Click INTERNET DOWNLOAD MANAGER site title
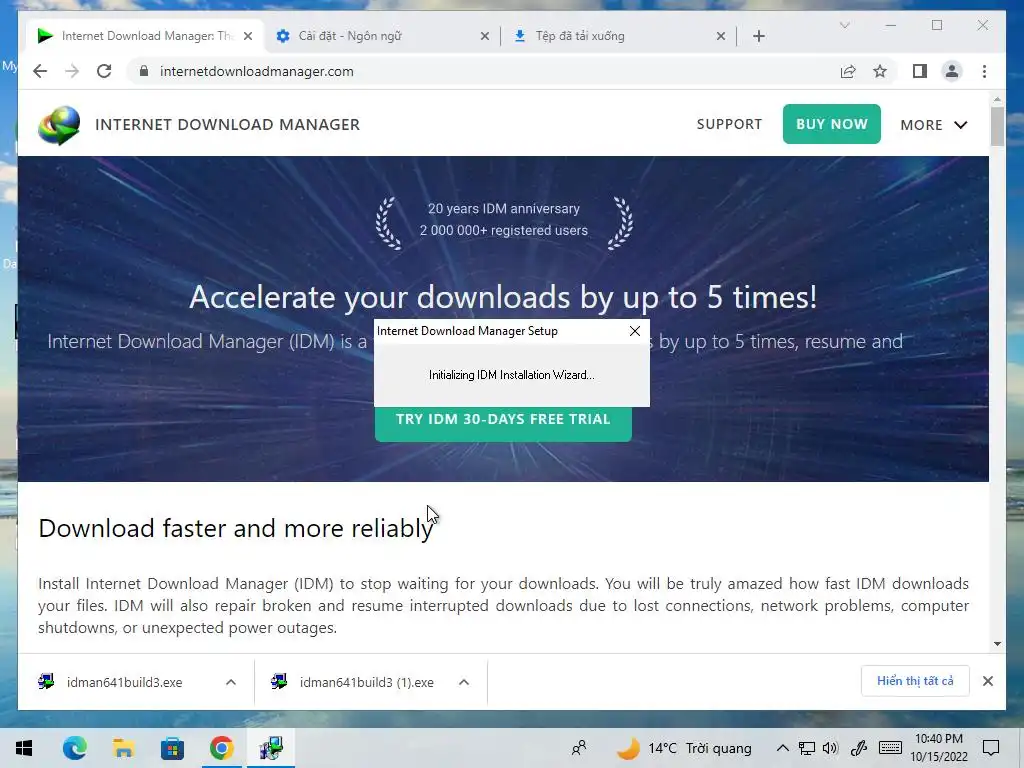This screenshot has height=768, width=1024. coord(227,125)
